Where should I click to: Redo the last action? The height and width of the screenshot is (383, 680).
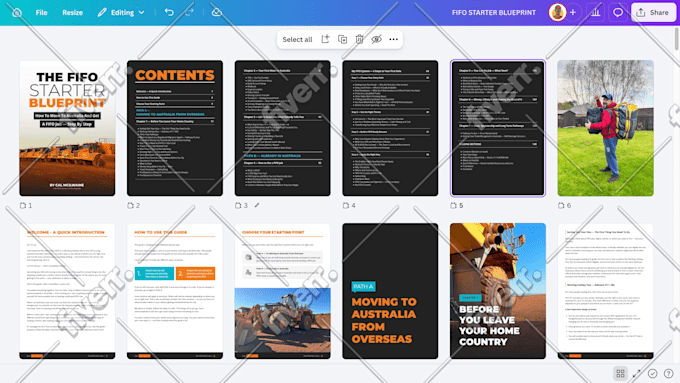coord(189,12)
